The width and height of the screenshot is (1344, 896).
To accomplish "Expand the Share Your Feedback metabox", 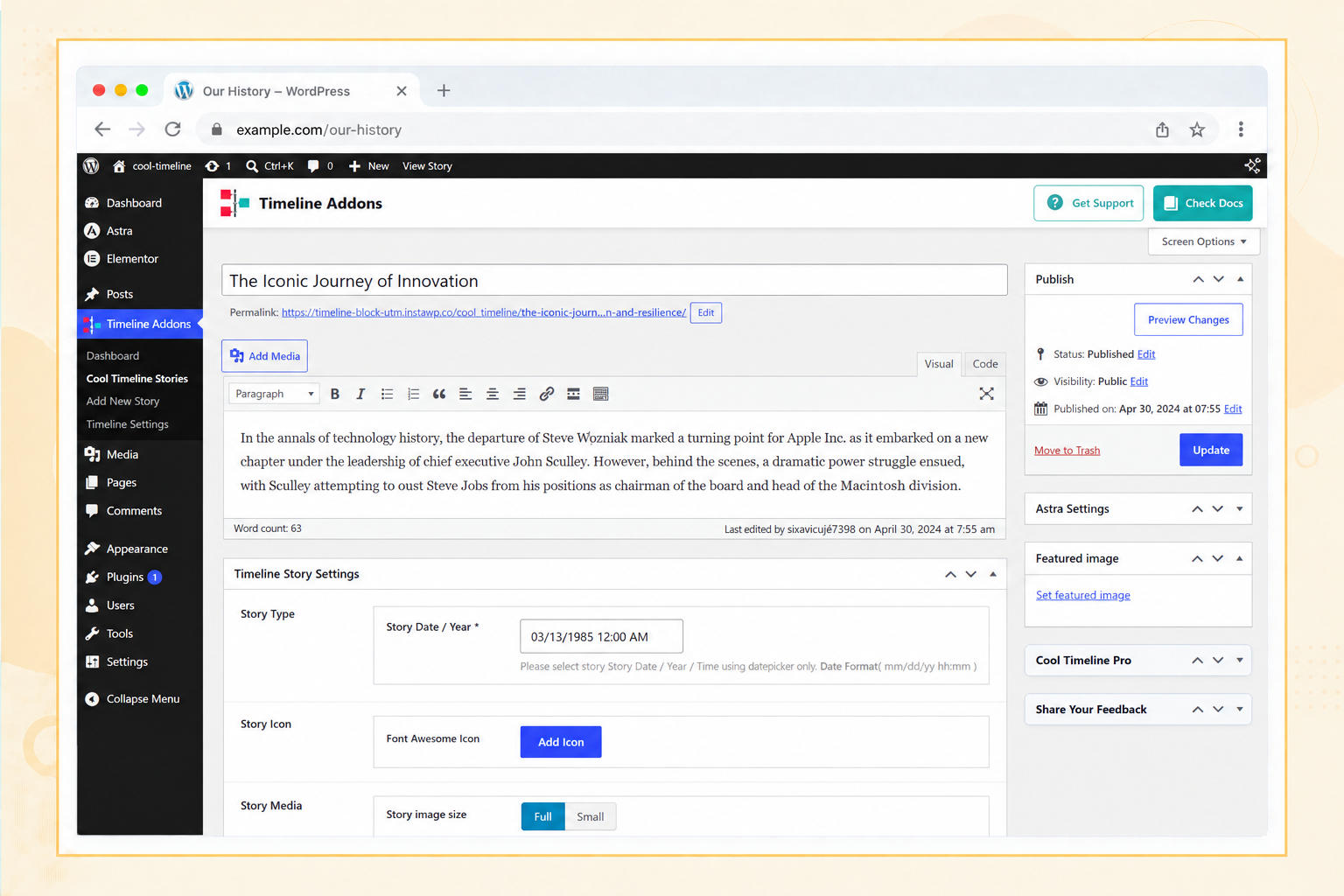I will click(x=1239, y=709).
